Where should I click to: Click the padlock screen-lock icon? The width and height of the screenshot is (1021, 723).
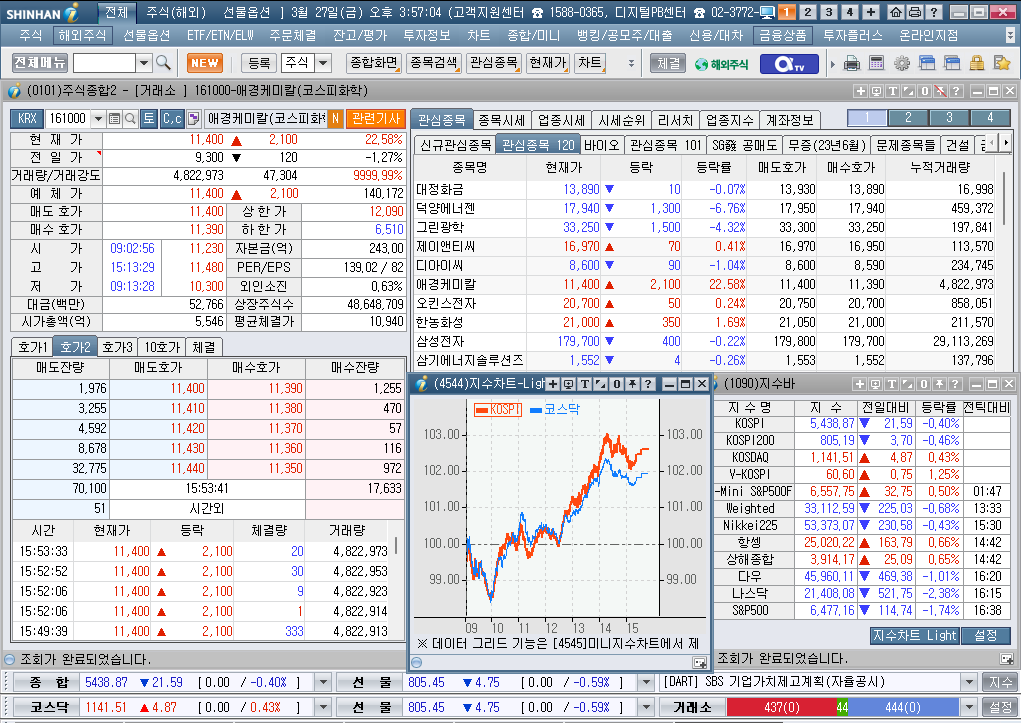(976, 63)
